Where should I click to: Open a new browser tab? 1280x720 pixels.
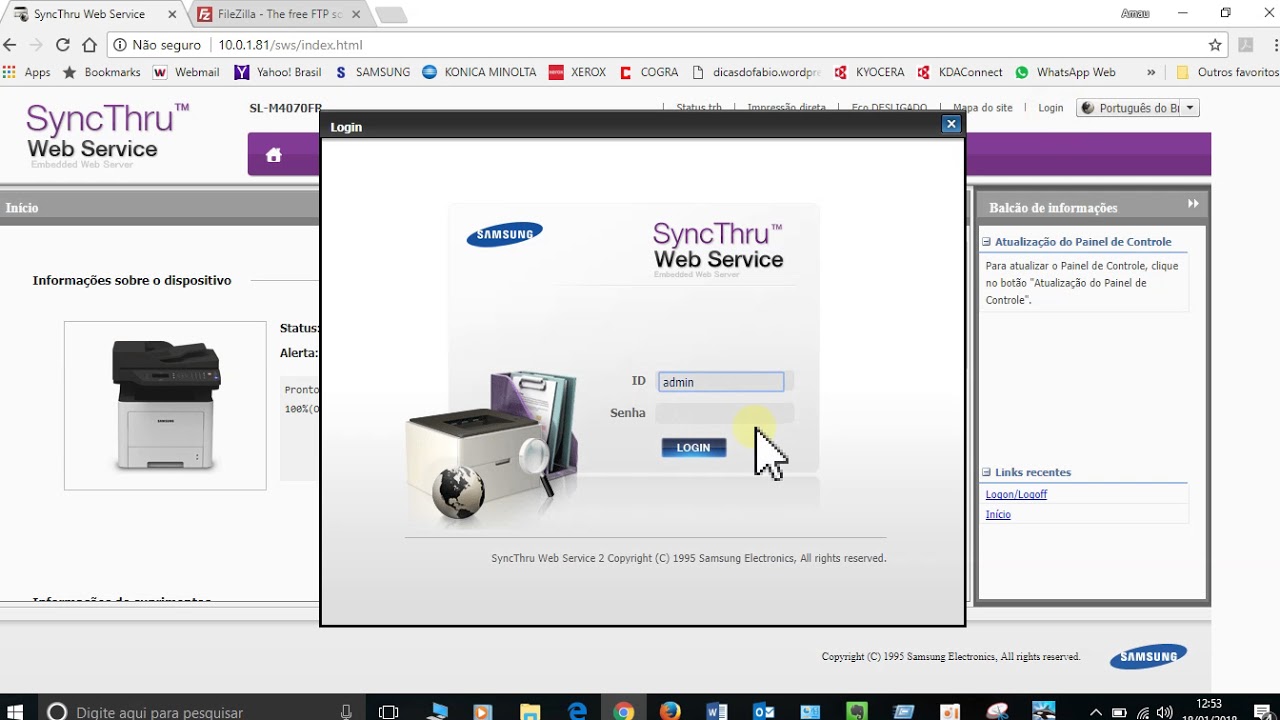coord(391,15)
